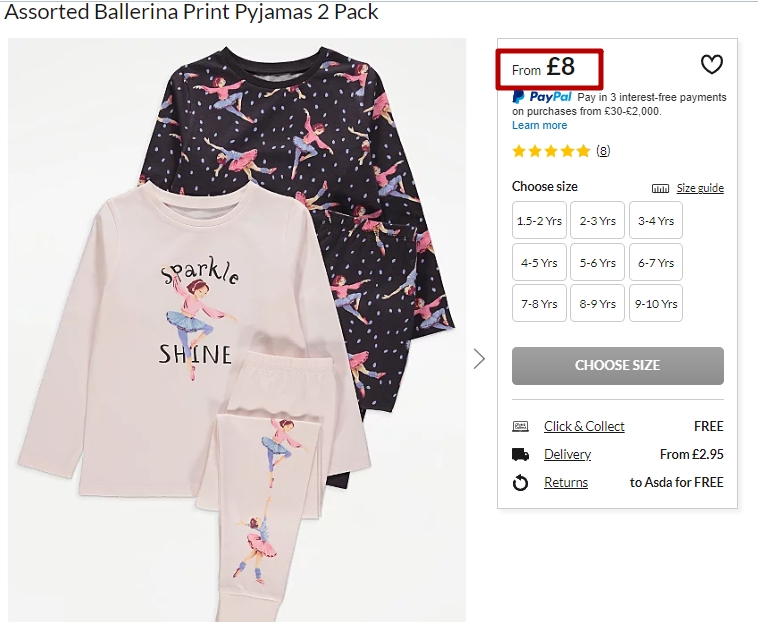
Task: Pick the 7-8 Yrs size option
Action: tap(539, 304)
